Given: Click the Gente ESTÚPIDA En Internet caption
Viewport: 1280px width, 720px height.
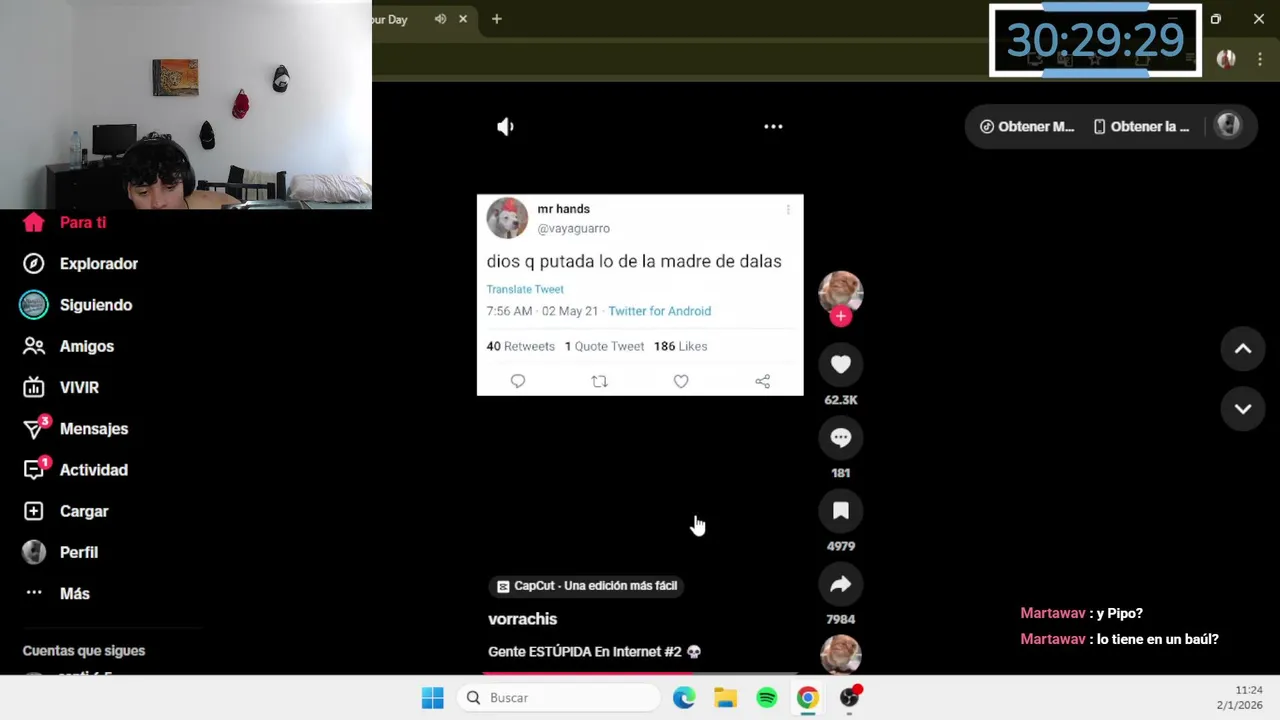Looking at the screenshot, I should [x=594, y=652].
